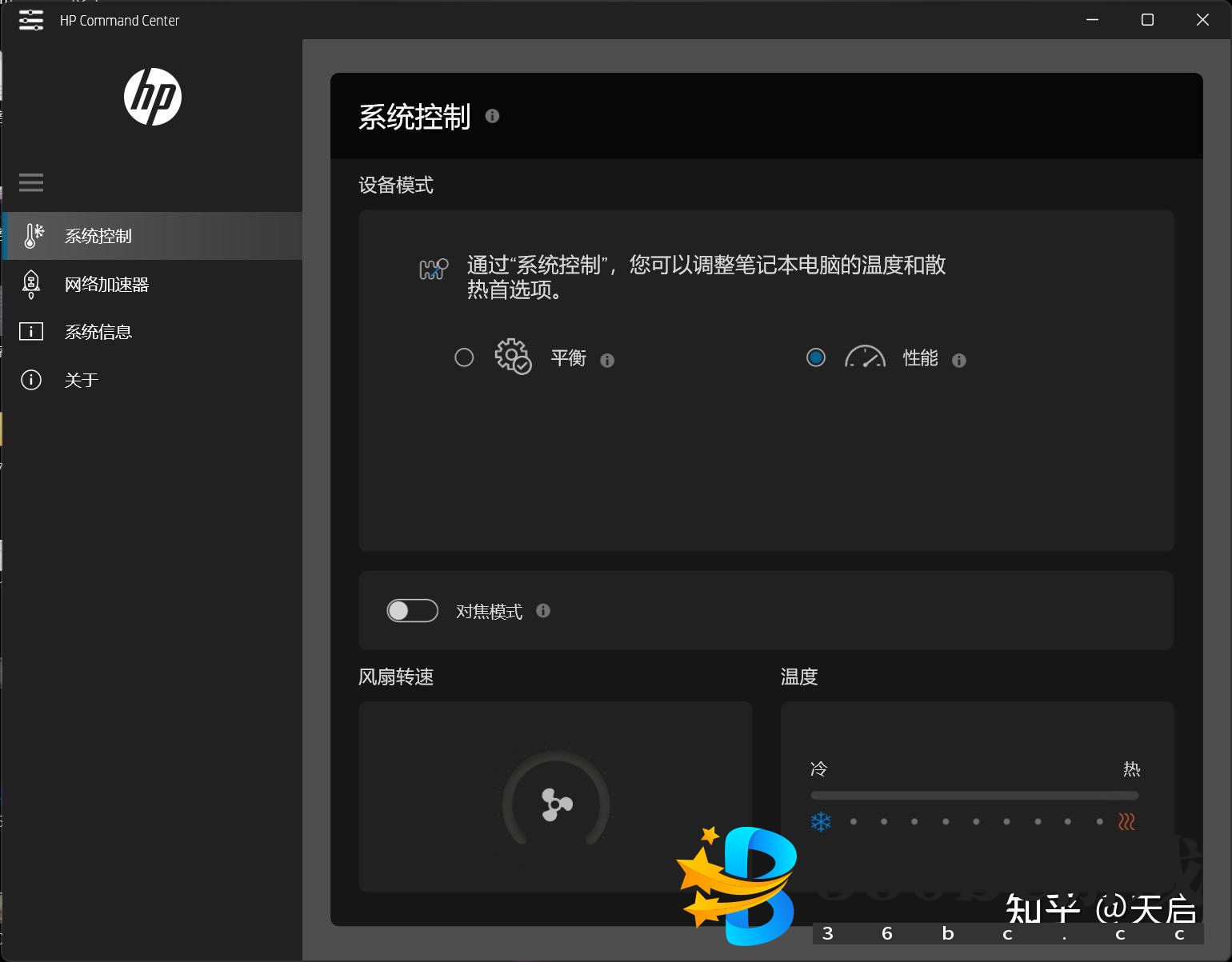Select the 平衡 radio button
1232x962 pixels.
click(464, 357)
